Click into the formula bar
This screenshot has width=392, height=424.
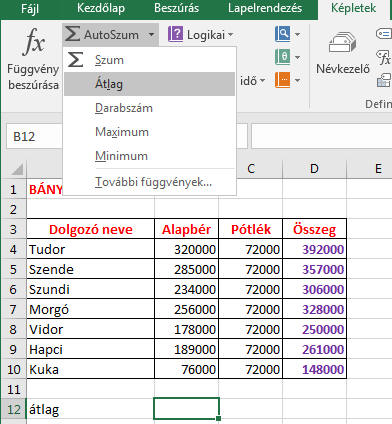point(321,136)
